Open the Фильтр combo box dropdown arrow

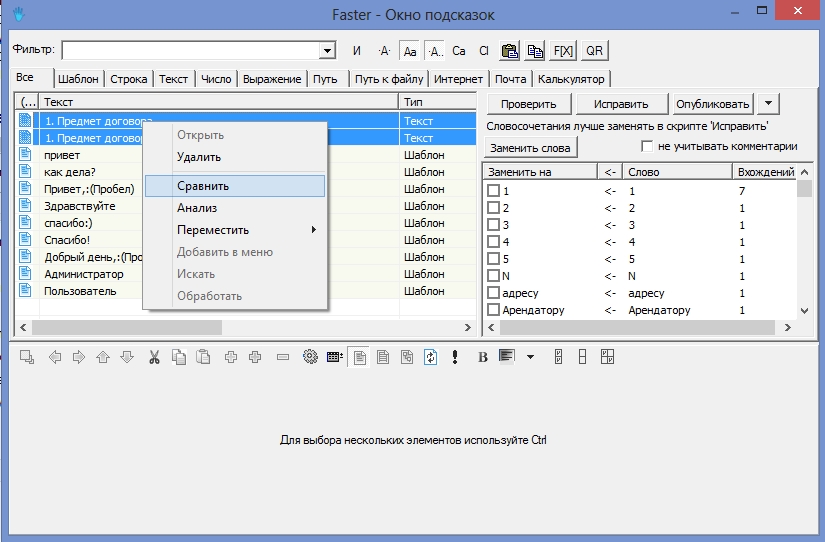[327, 51]
